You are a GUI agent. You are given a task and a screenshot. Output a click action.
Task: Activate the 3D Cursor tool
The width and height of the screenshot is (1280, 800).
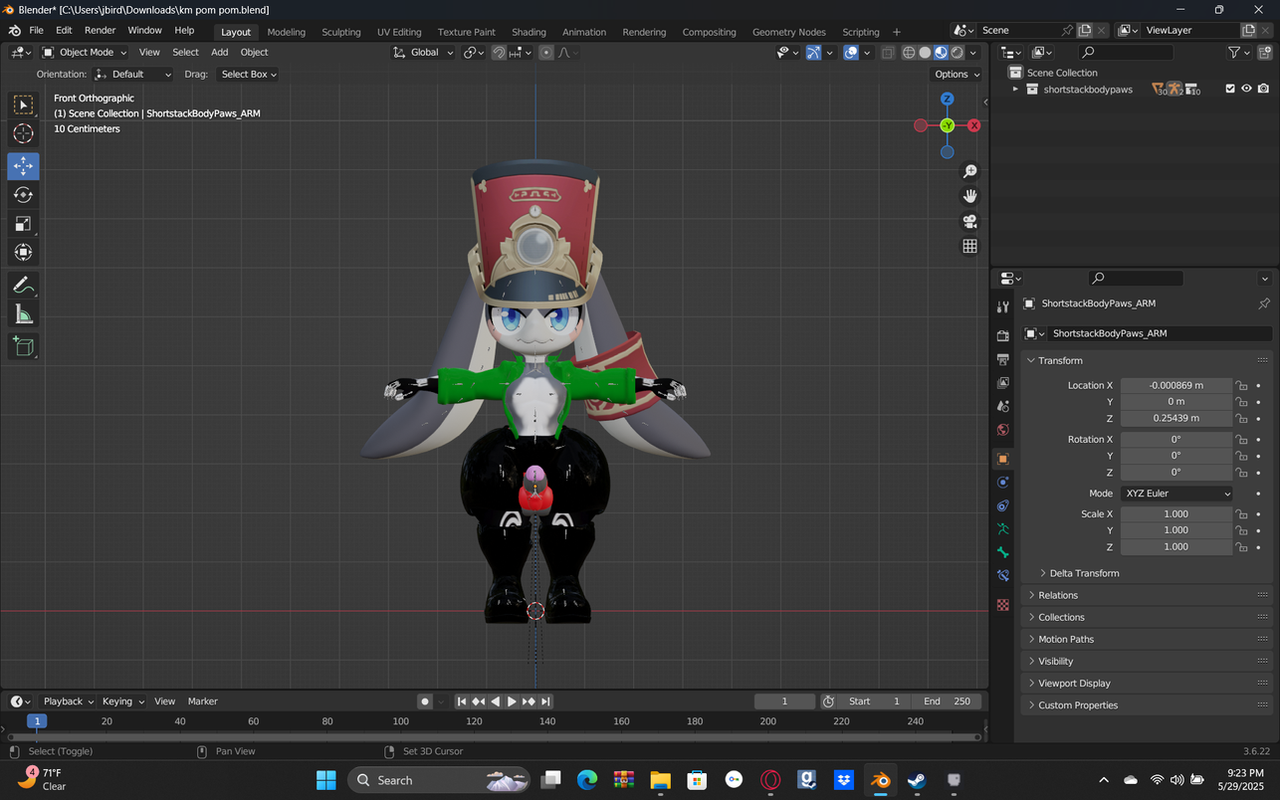(x=23, y=134)
